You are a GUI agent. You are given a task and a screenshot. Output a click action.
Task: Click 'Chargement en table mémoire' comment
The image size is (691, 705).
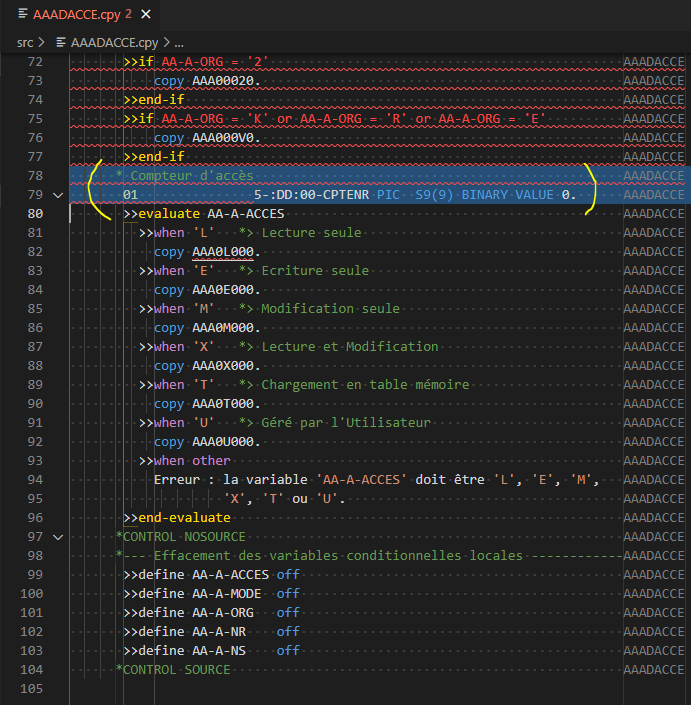tap(365, 384)
